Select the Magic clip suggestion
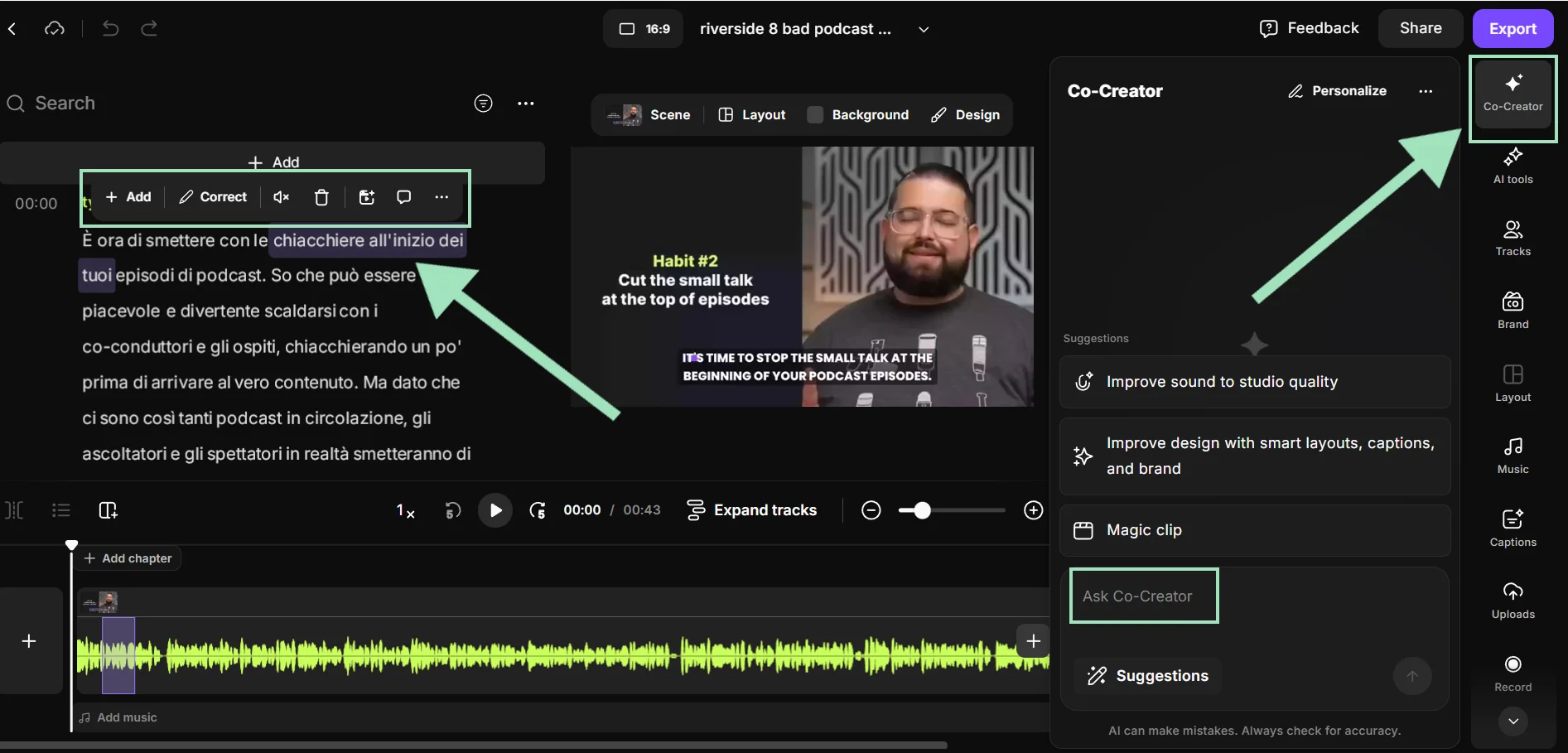Screen dimensions: 1568x753 tap(1255, 530)
